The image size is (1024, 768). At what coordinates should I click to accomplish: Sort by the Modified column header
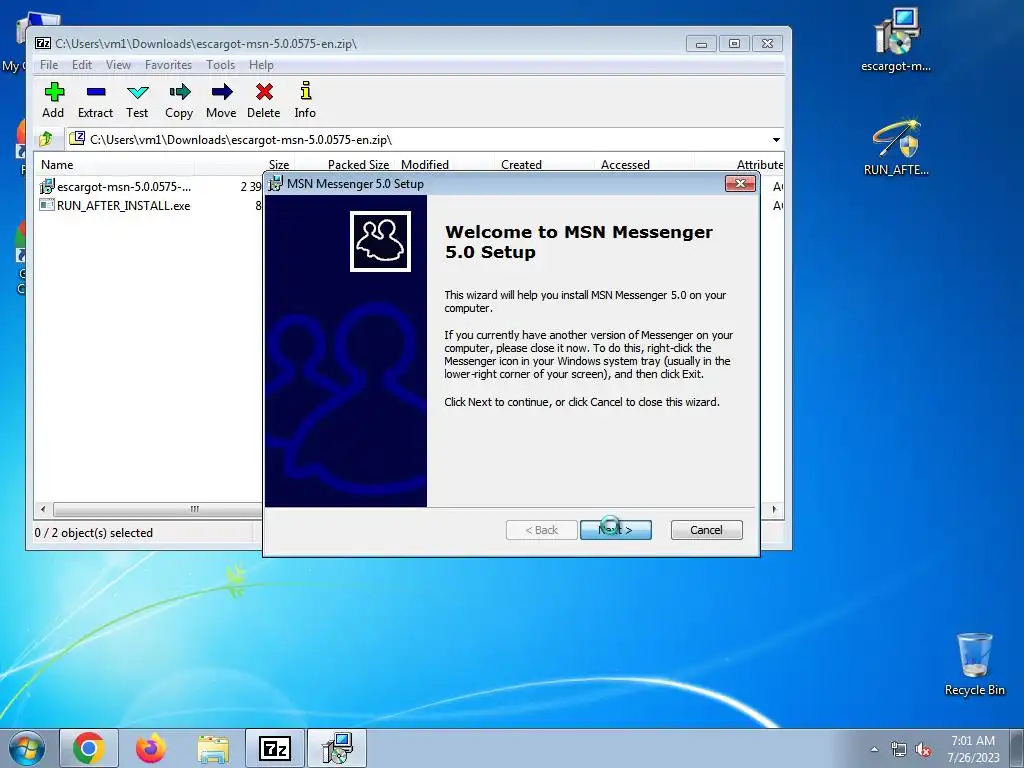[x=444, y=165]
